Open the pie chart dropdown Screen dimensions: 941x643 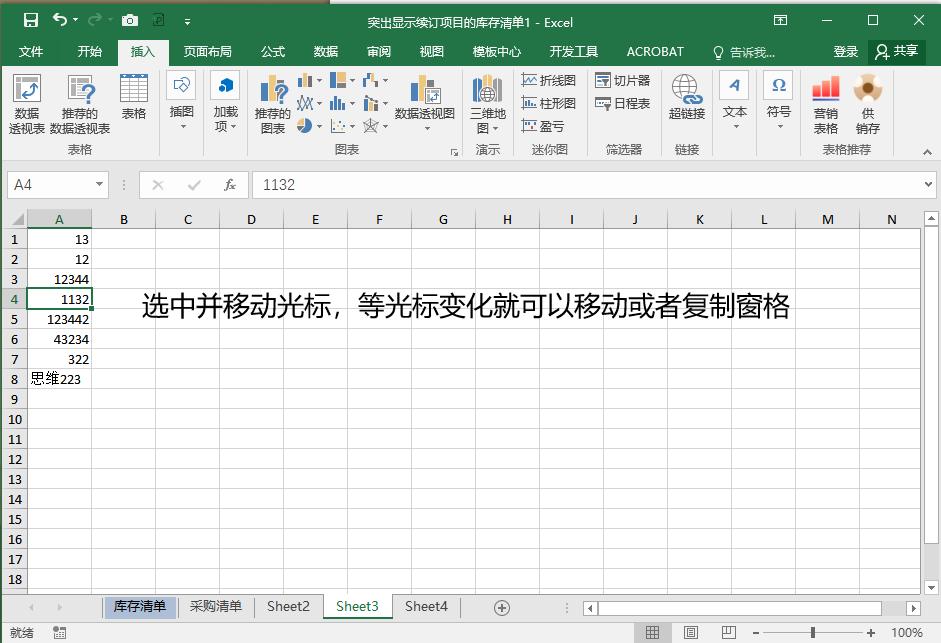pyautogui.click(x=318, y=126)
